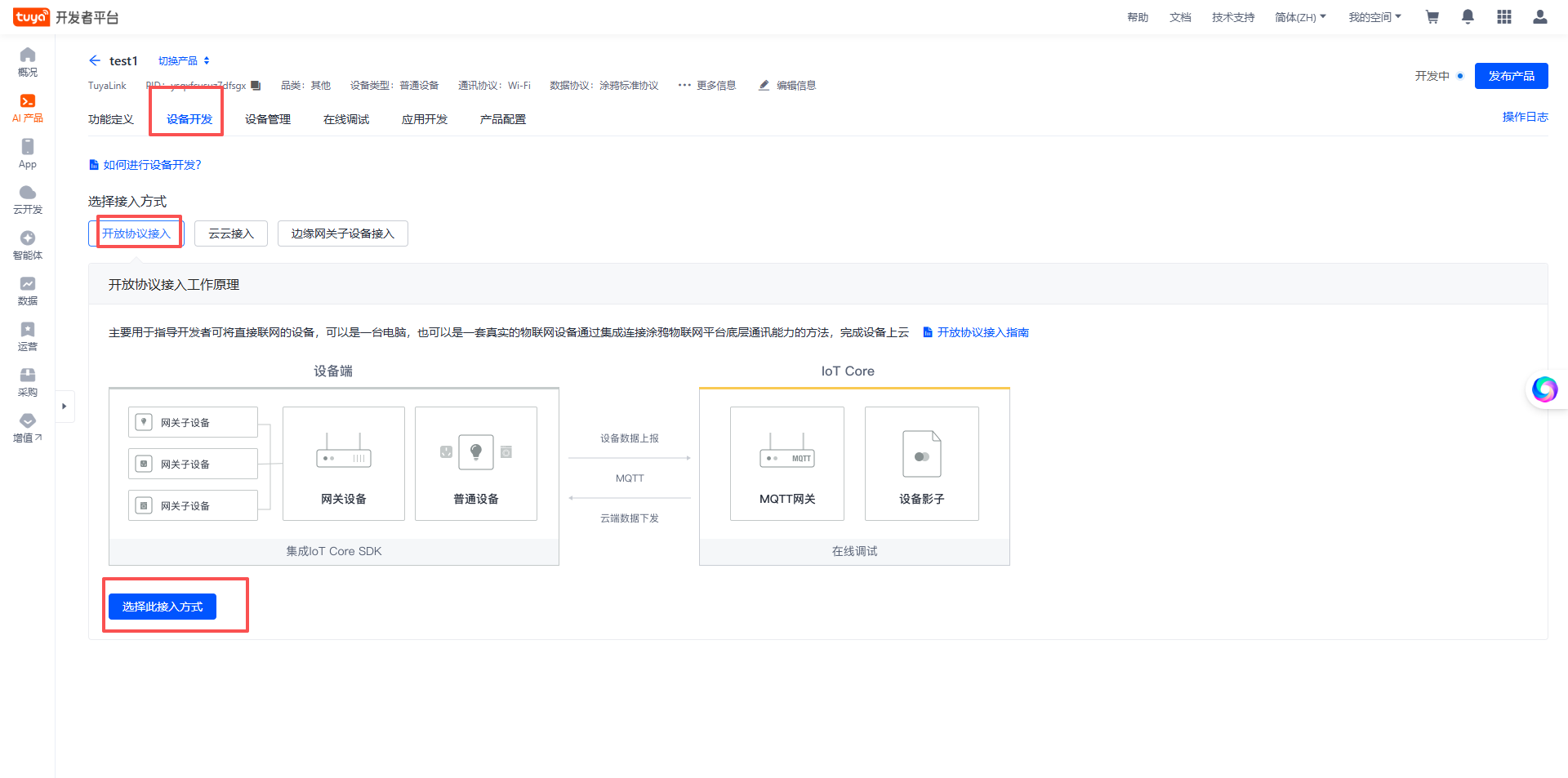Image resolution: width=1568 pixels, height=778 pixels.
Task: Open the 我的空间 dropdown
Action: pyautogui.click(x=1374, y=17)
